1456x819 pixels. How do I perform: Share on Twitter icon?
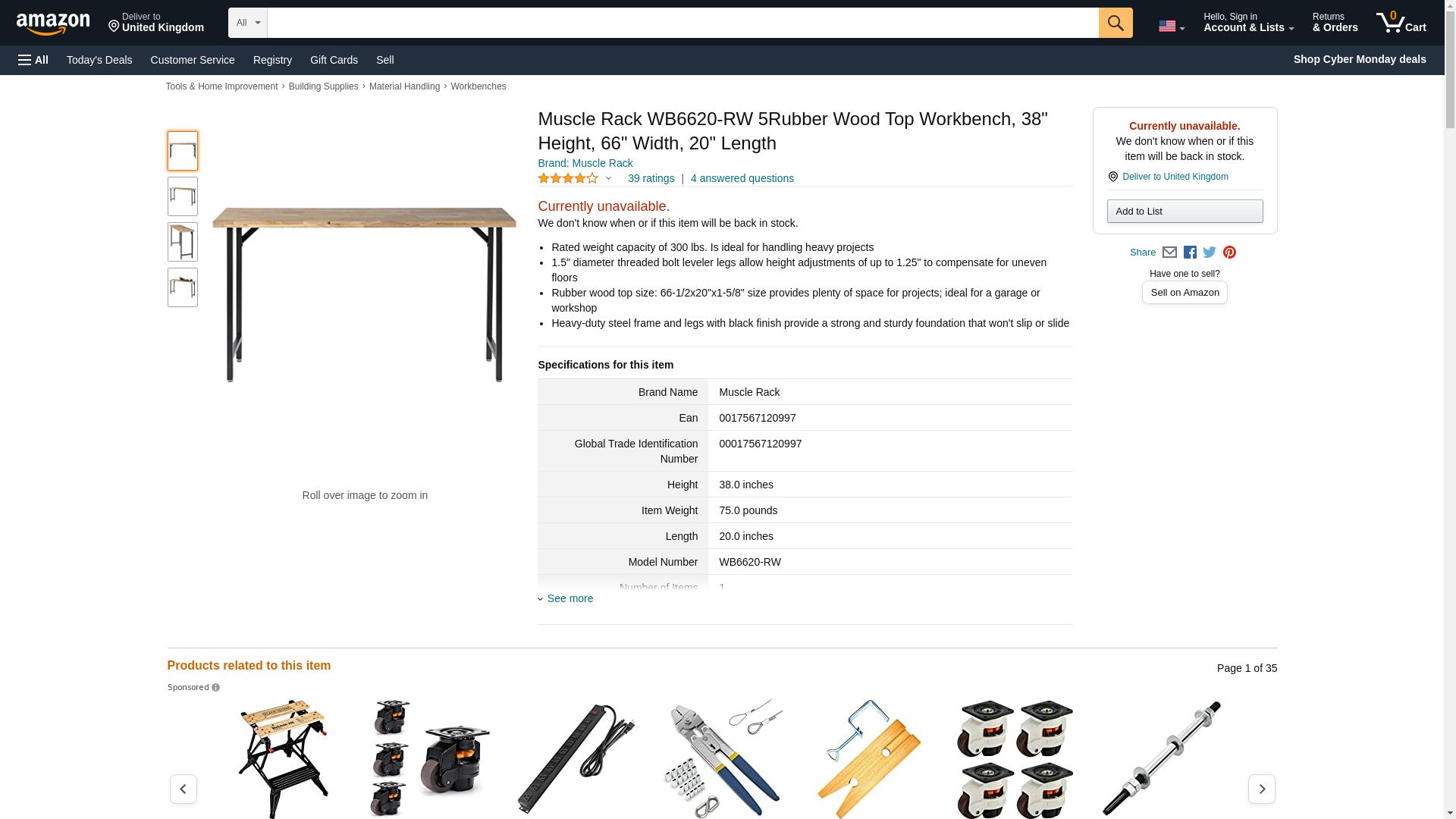pos(1210,253)
